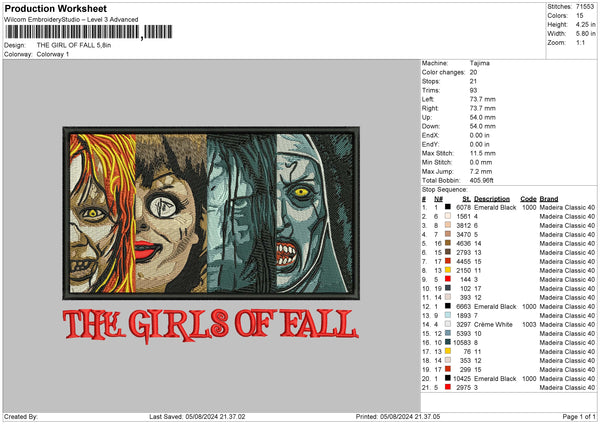Select 'Wilcom EmbroideryStudio – Level 3 Advanced' subtitle
This screenshot has height=424, width=600.
pyautogui.click(x=71, y=20)
